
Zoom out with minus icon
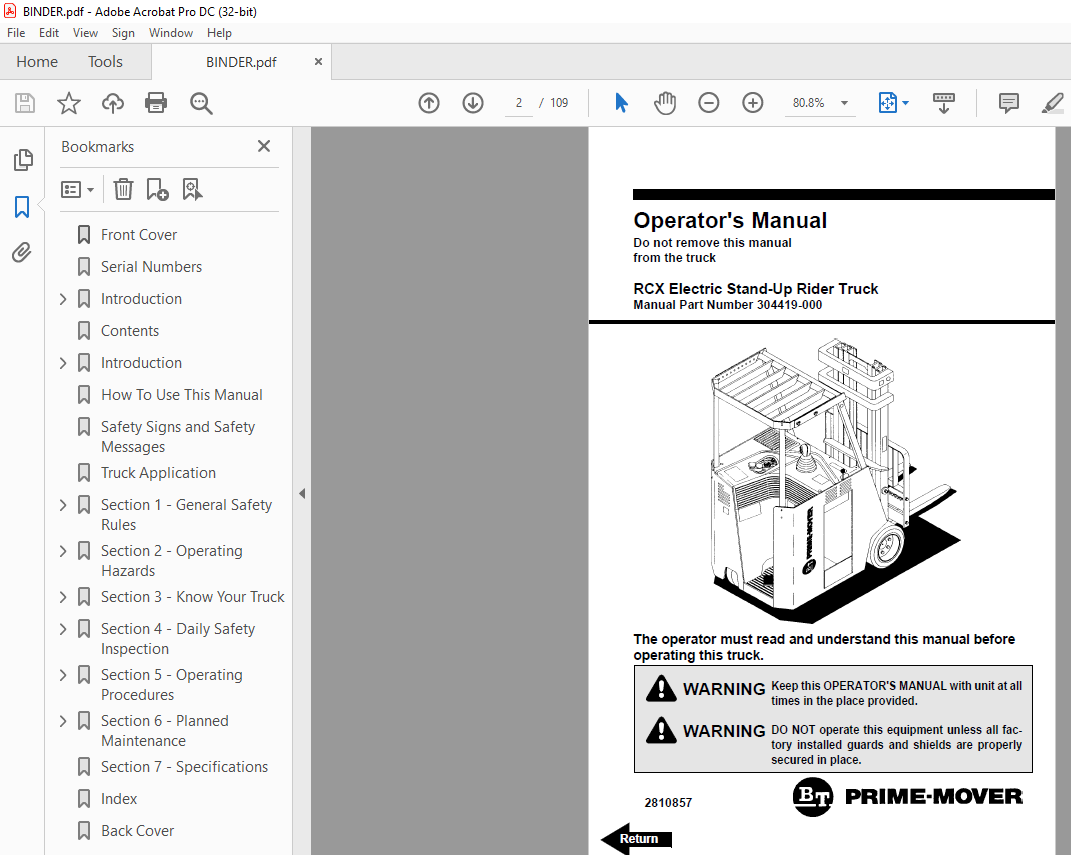tap(708, 103)
